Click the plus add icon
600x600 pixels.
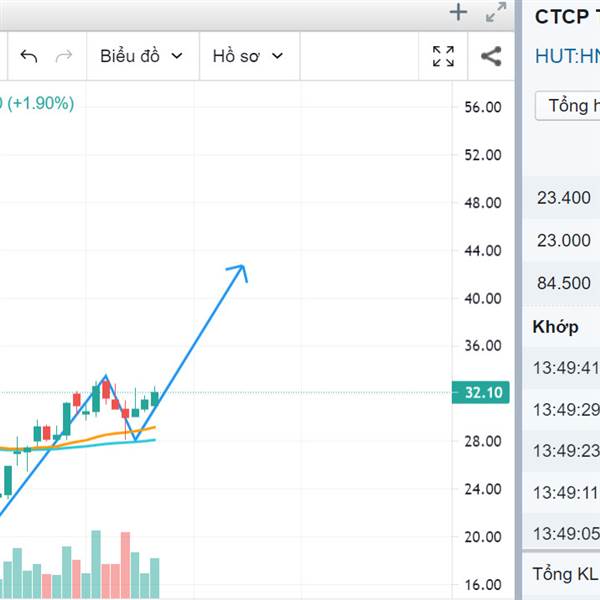coord(458,13)
